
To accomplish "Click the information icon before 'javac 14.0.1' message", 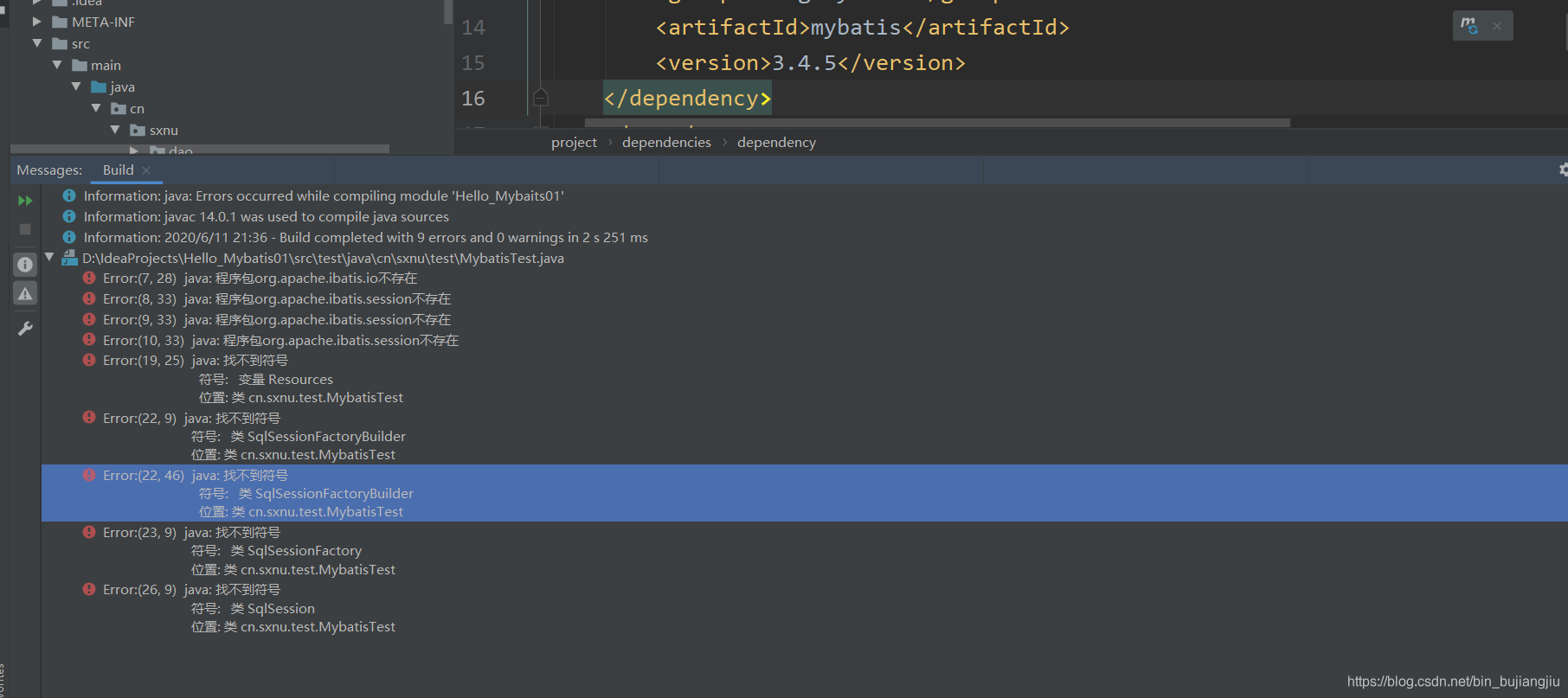I will click(69, 216).
